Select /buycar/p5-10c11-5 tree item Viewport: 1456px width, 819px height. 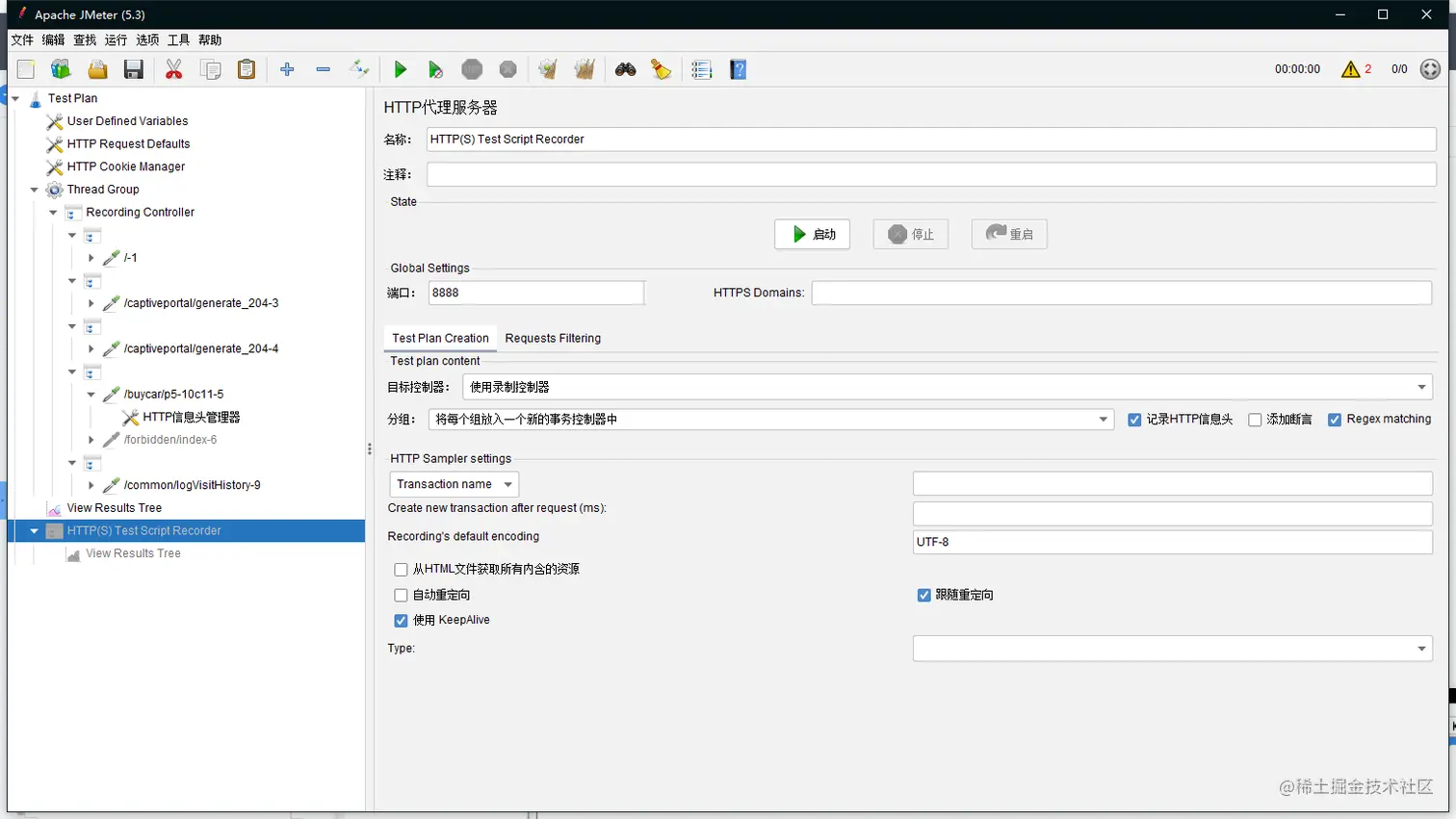click(x=173, y=395)
